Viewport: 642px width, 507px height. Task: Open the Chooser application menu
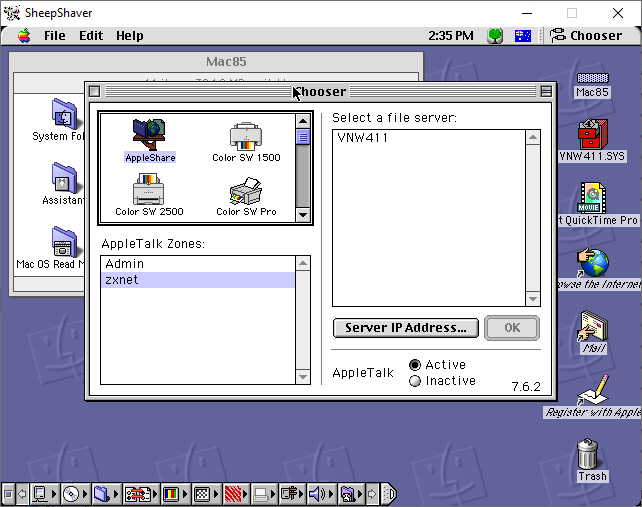coord(586,36)
